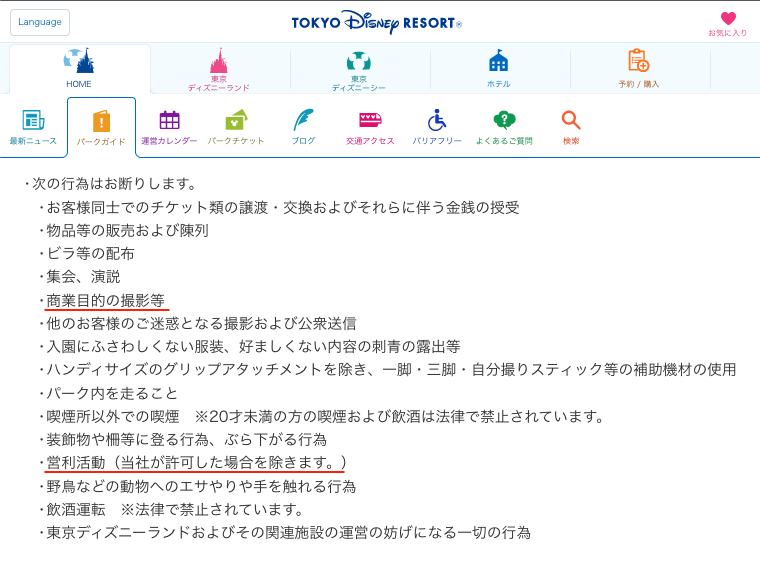Click the underlined 営利活動 text line
Viewport: 760px width, 562px height.
pyautogui.click(x=196, y=463)
